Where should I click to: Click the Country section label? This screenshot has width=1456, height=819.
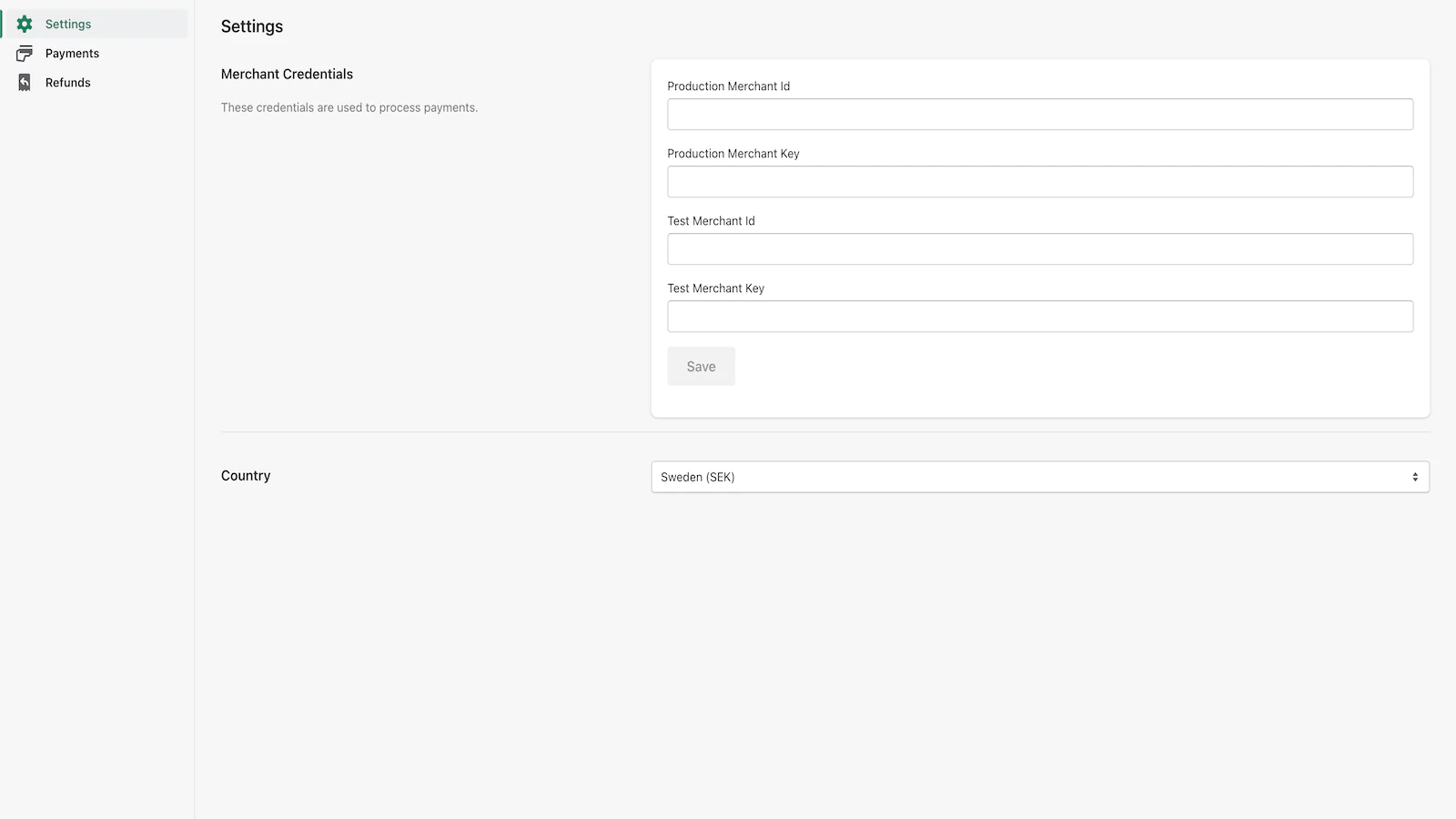(x=246, y=476)
